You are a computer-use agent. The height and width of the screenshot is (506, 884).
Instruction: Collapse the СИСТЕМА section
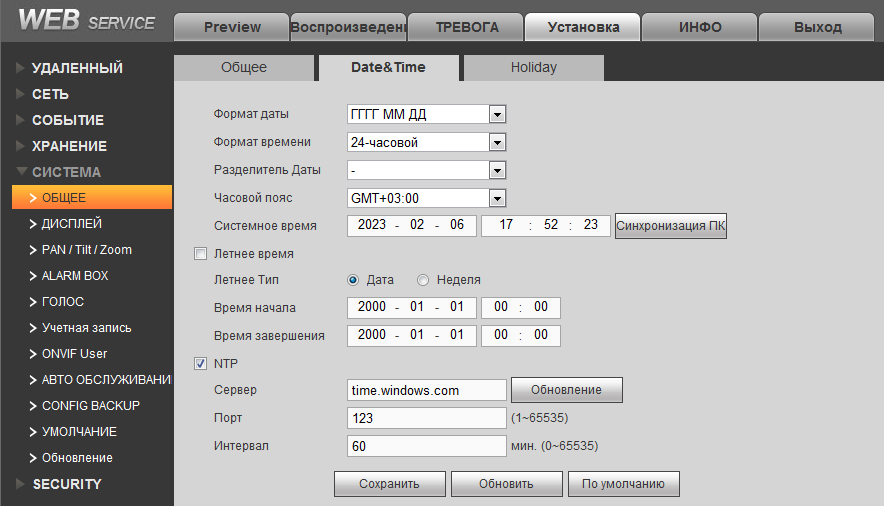66,172
